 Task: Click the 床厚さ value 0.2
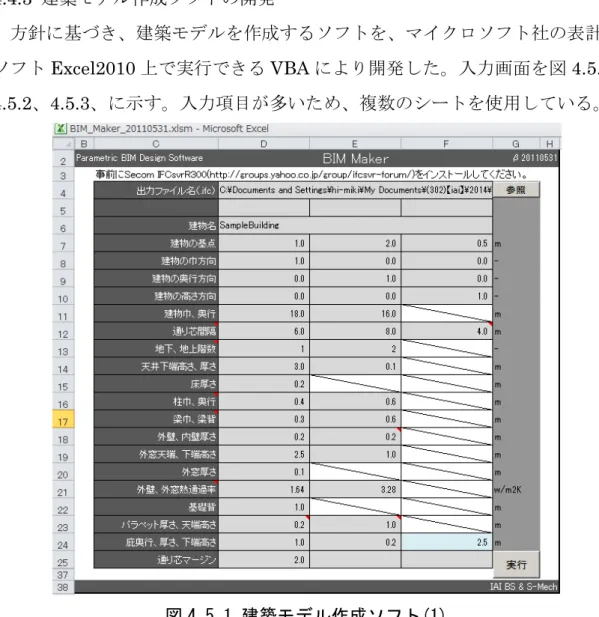coord(264,384)
